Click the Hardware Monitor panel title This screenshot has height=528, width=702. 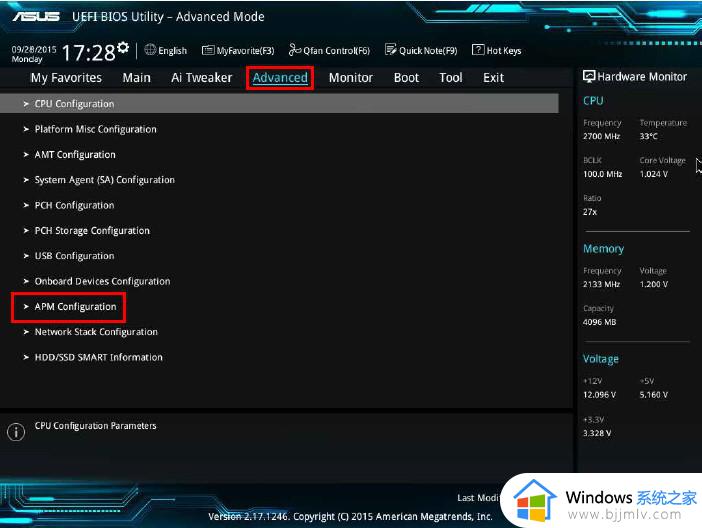pos(642,77)
